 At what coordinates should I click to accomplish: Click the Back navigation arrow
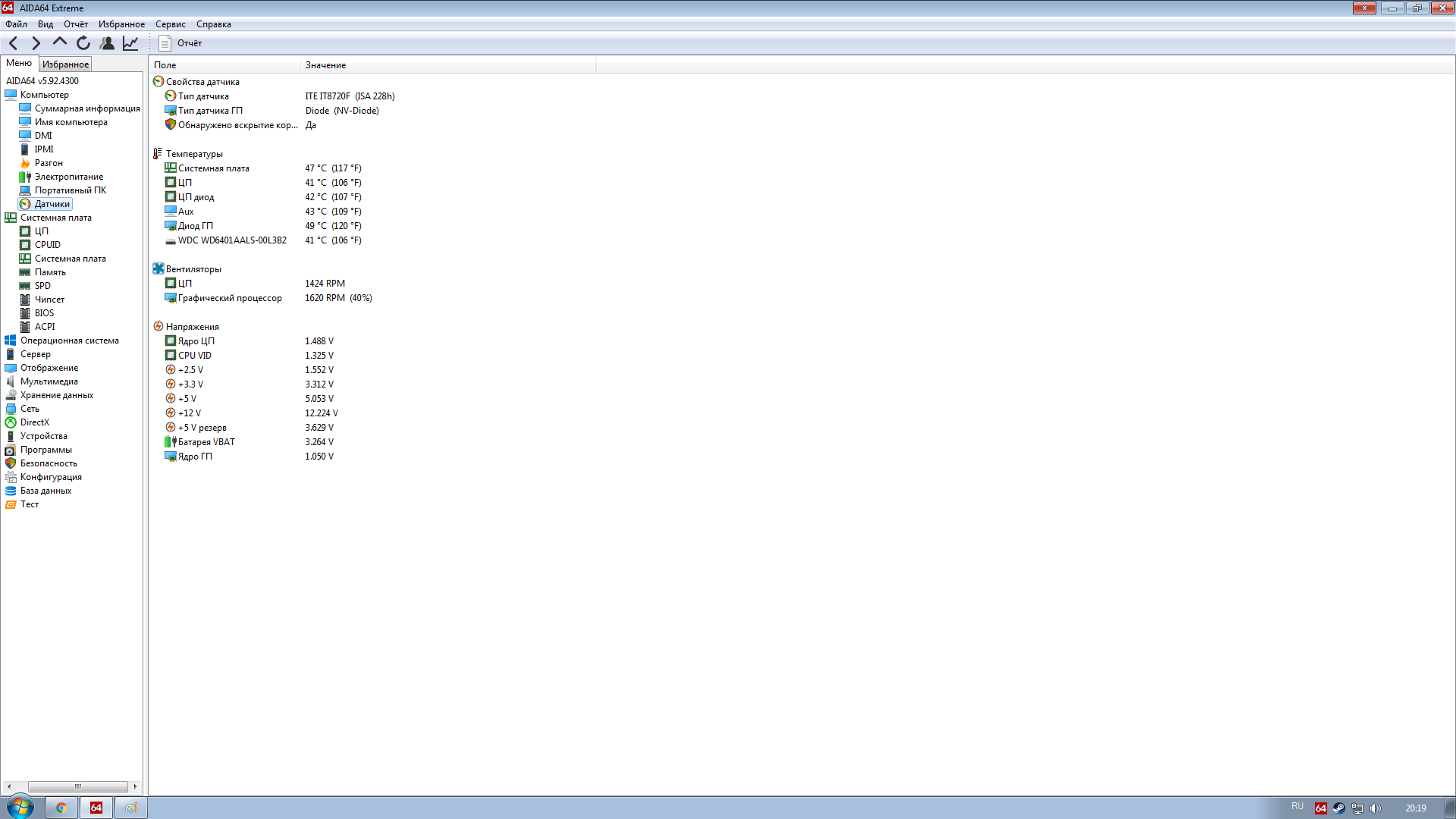(13, 43)
